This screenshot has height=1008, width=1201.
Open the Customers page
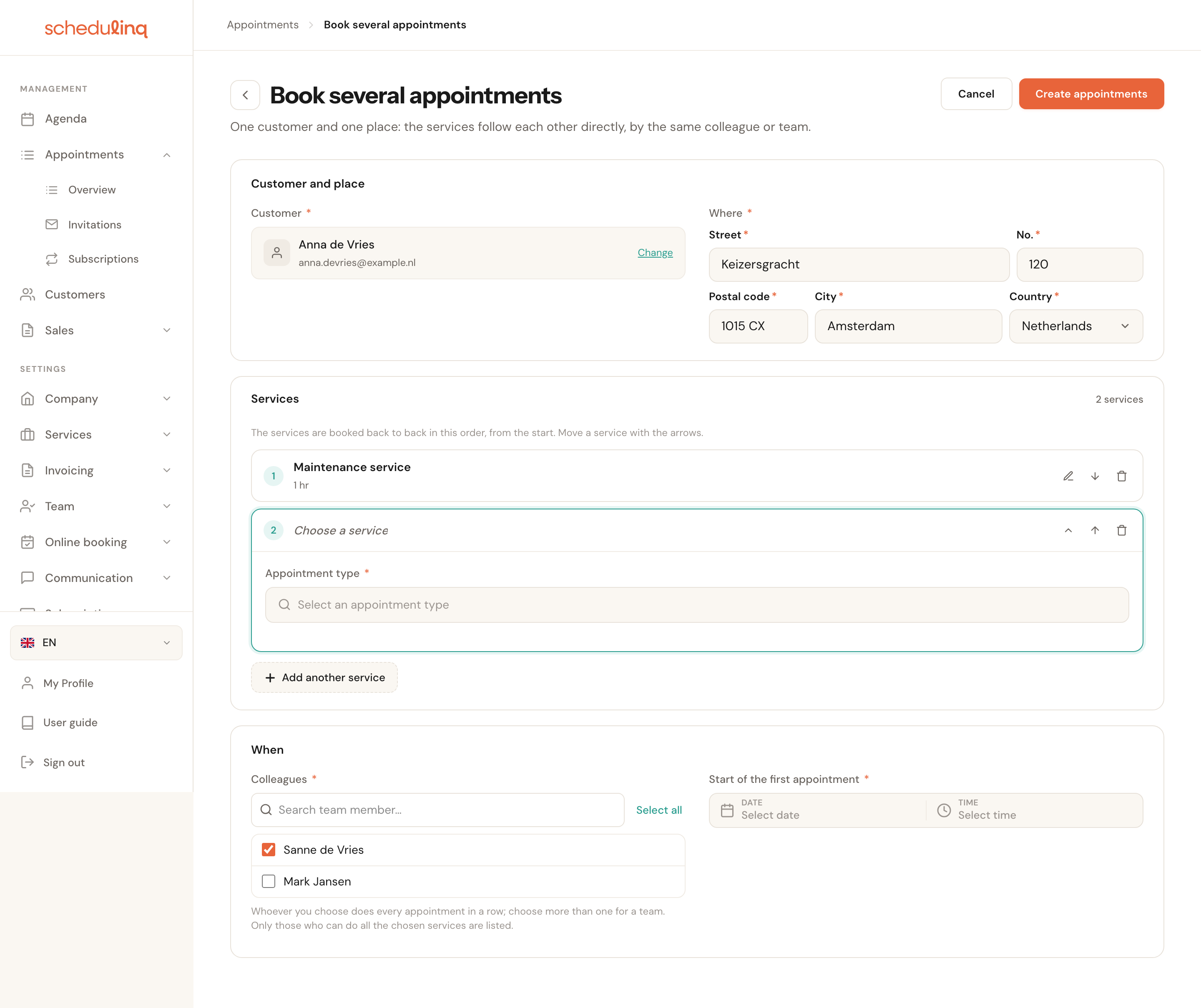96,294
